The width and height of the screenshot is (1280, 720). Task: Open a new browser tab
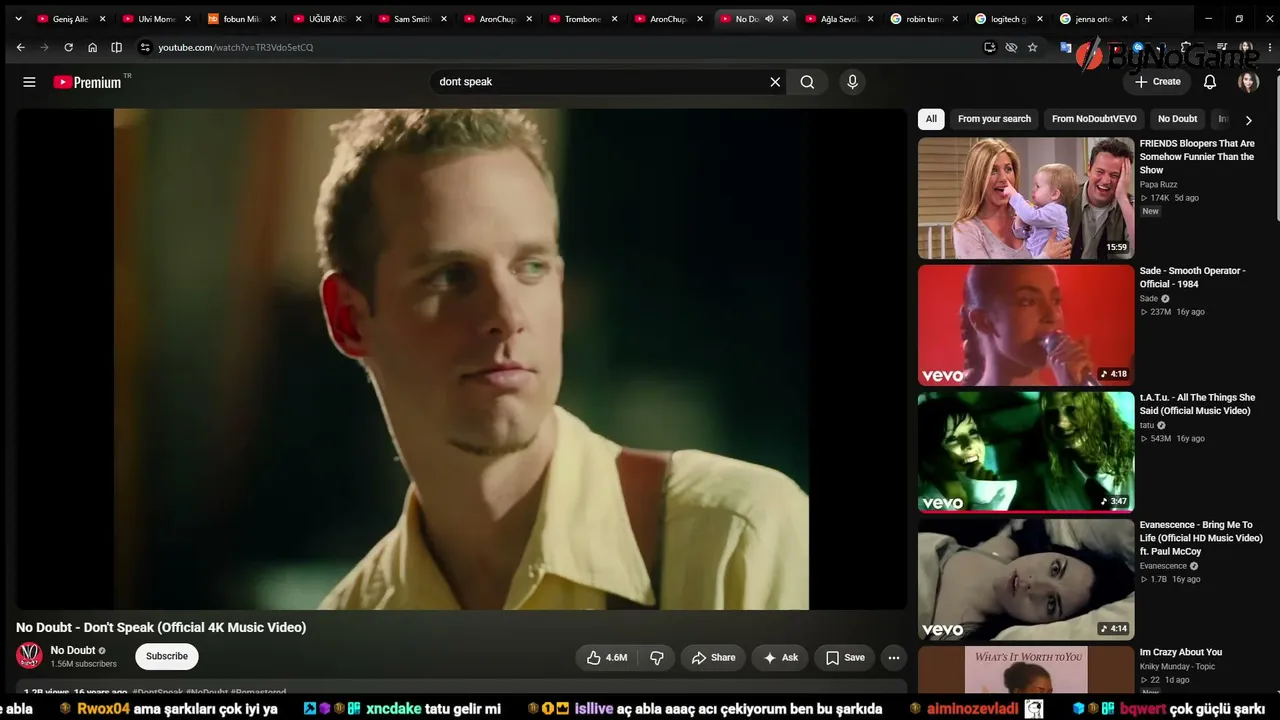pyautogui.click(x=1148, y=19)
